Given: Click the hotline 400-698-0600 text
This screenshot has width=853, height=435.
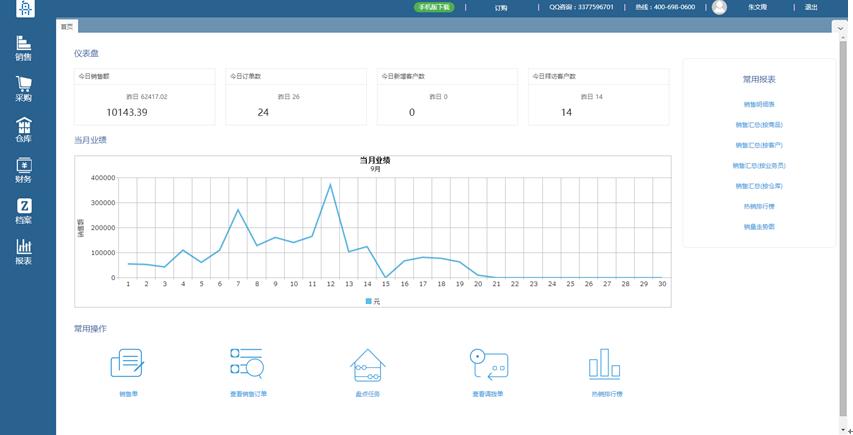Looking at the screenshot, I should [x=665, y=7].
